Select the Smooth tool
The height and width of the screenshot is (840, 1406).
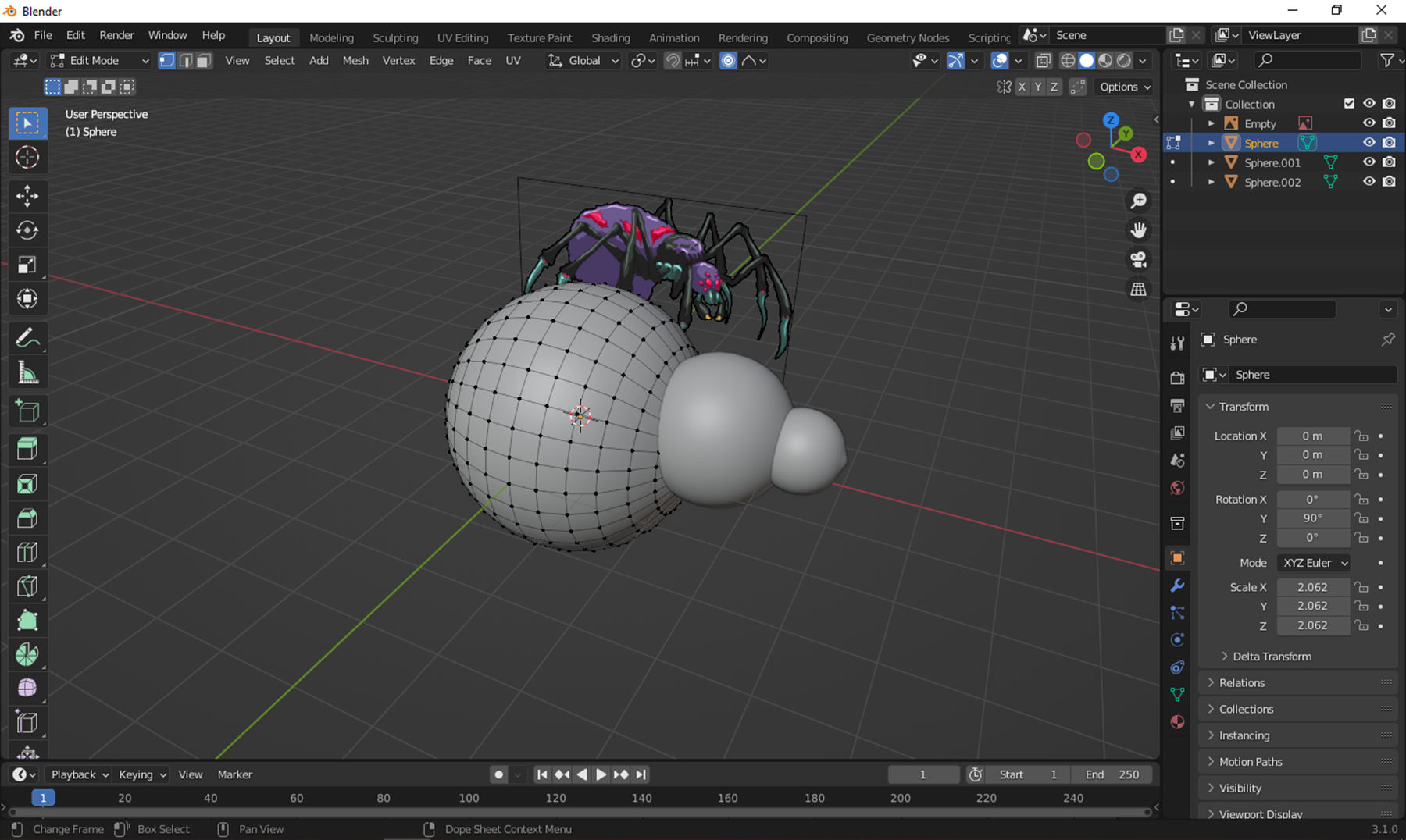pos(27,688)
